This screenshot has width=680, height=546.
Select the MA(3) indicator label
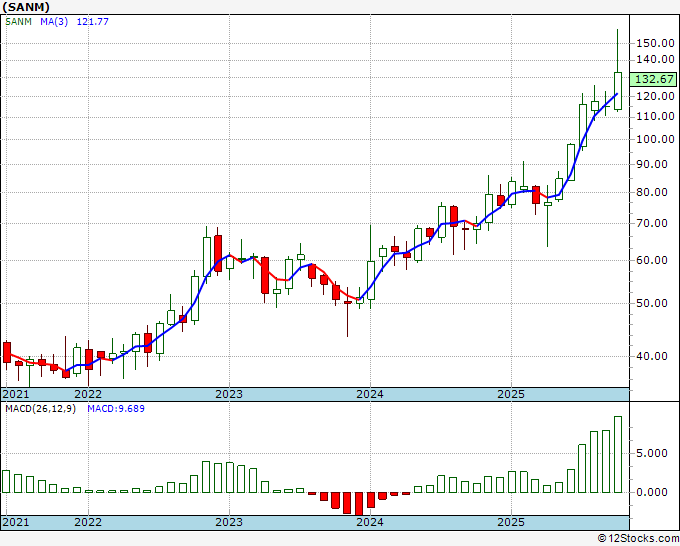pos(54,21)
